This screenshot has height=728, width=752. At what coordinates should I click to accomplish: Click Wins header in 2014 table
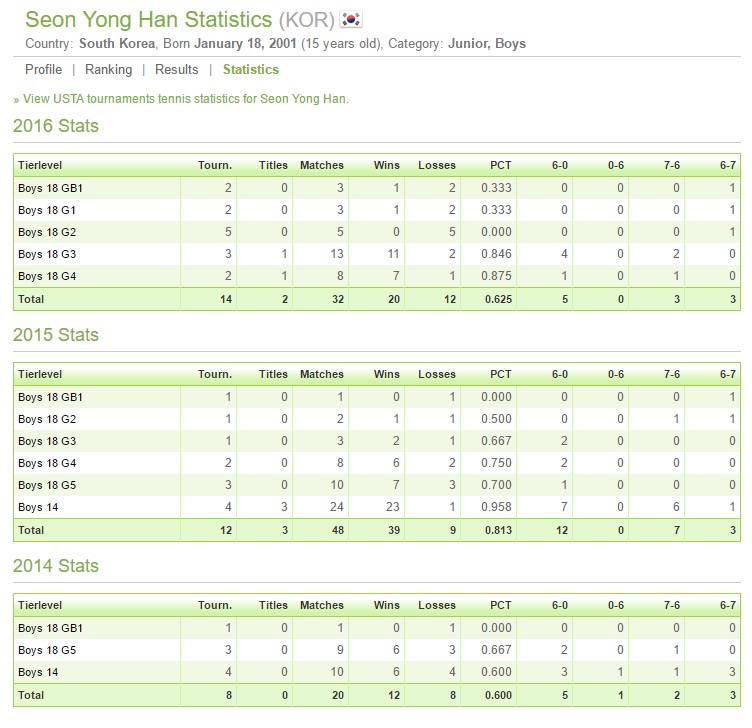click(387, 606)
